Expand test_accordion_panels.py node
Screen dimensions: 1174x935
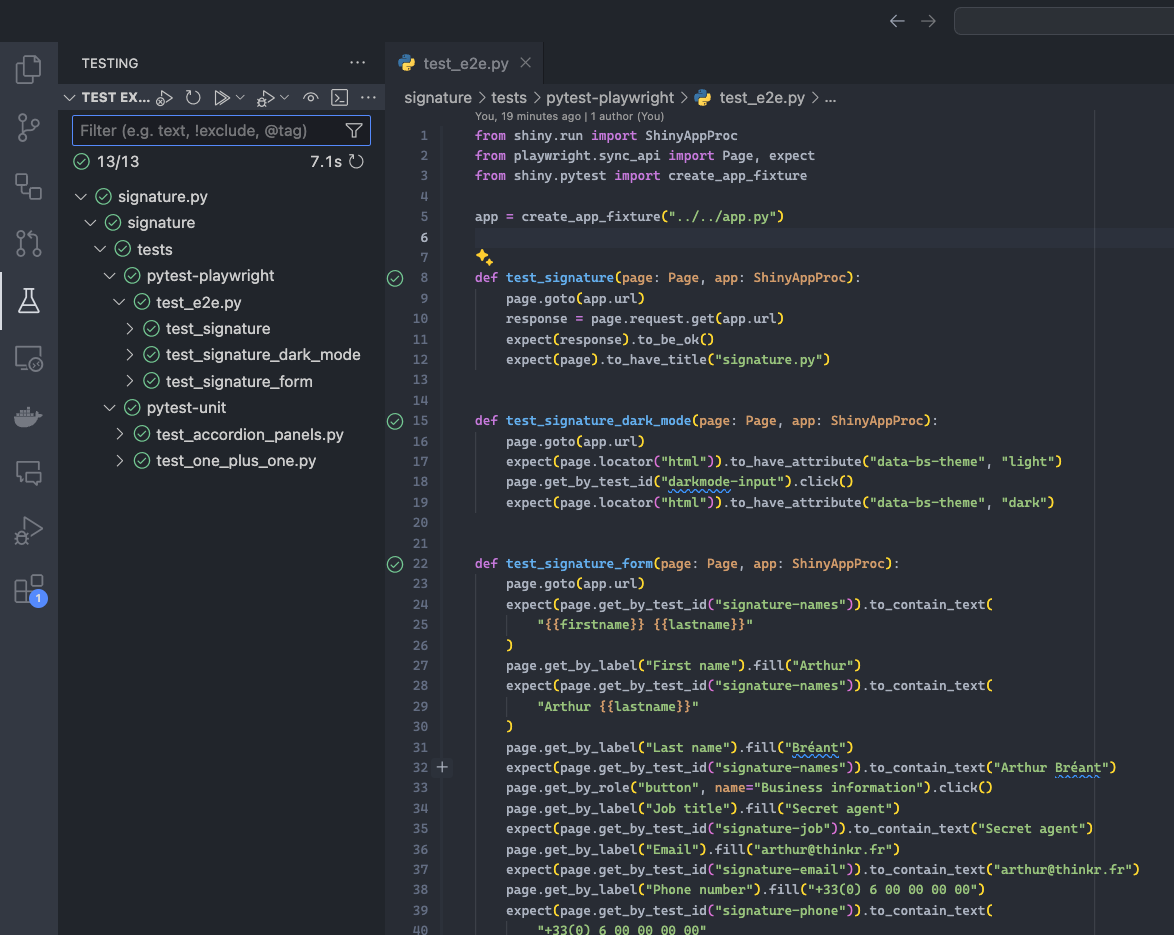point(120,434)
